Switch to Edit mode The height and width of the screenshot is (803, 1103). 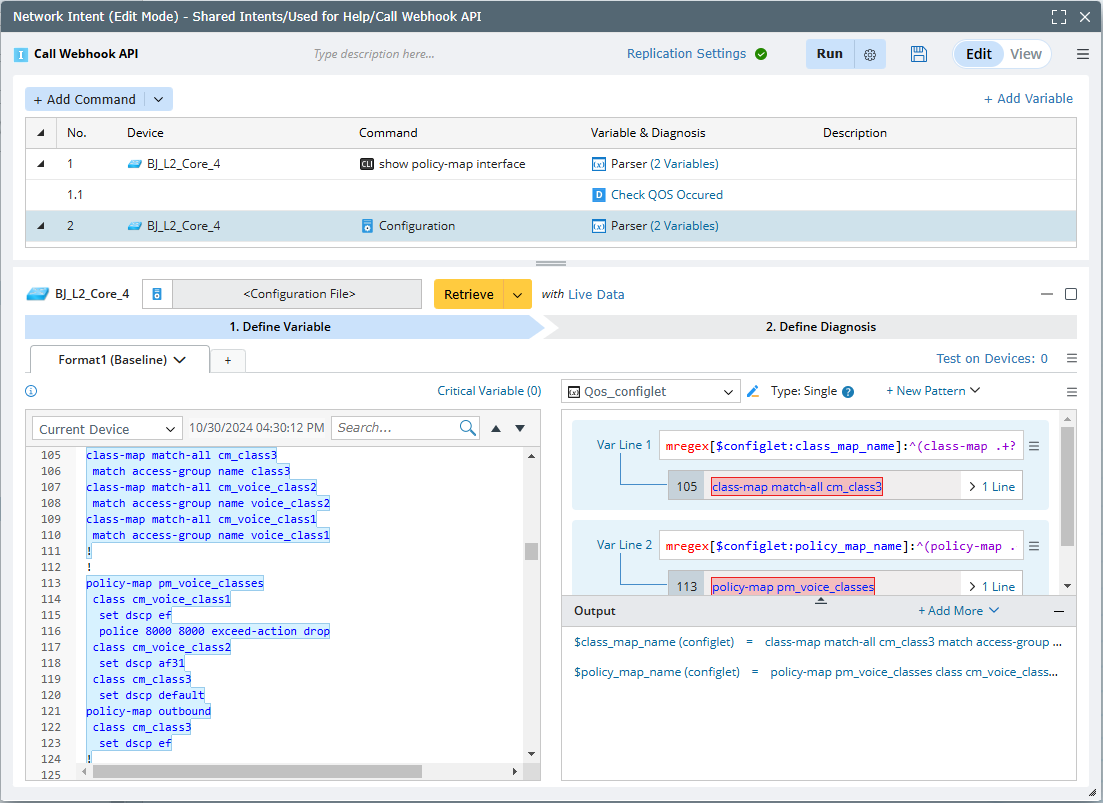(978, 54)
